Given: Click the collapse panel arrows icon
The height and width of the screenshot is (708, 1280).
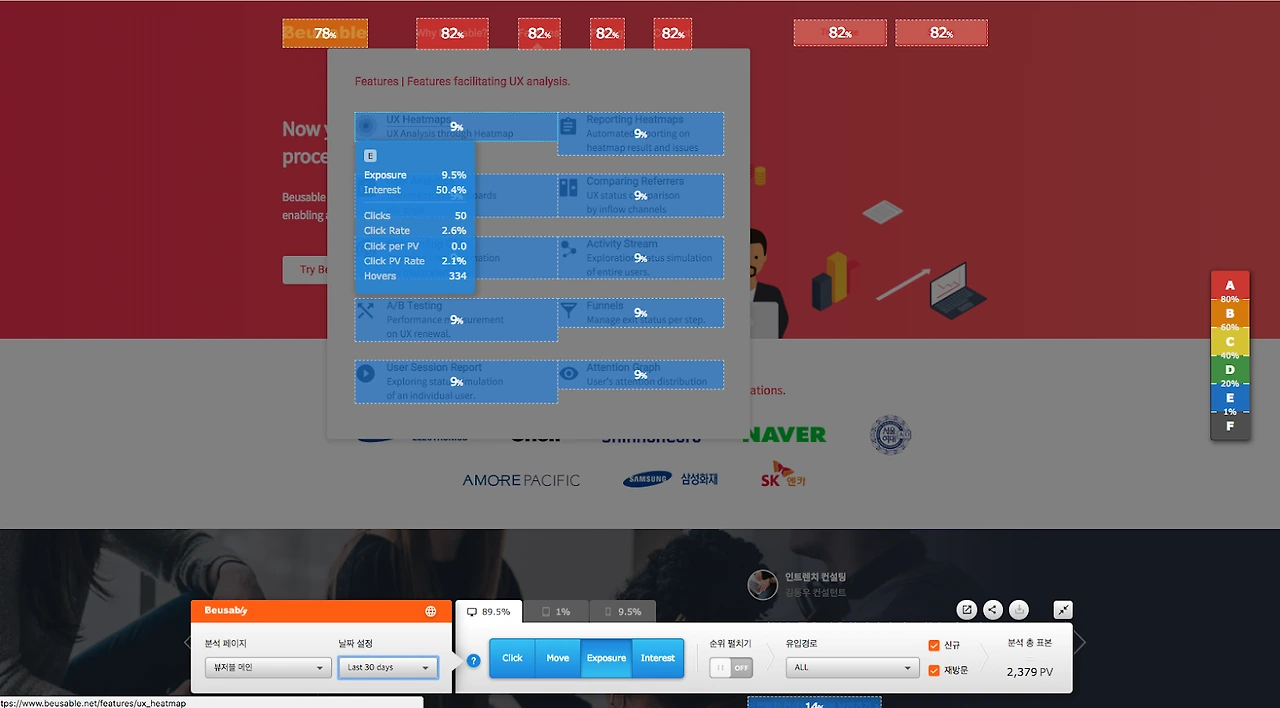Looking at the screenshot, I should point(1063,610).
